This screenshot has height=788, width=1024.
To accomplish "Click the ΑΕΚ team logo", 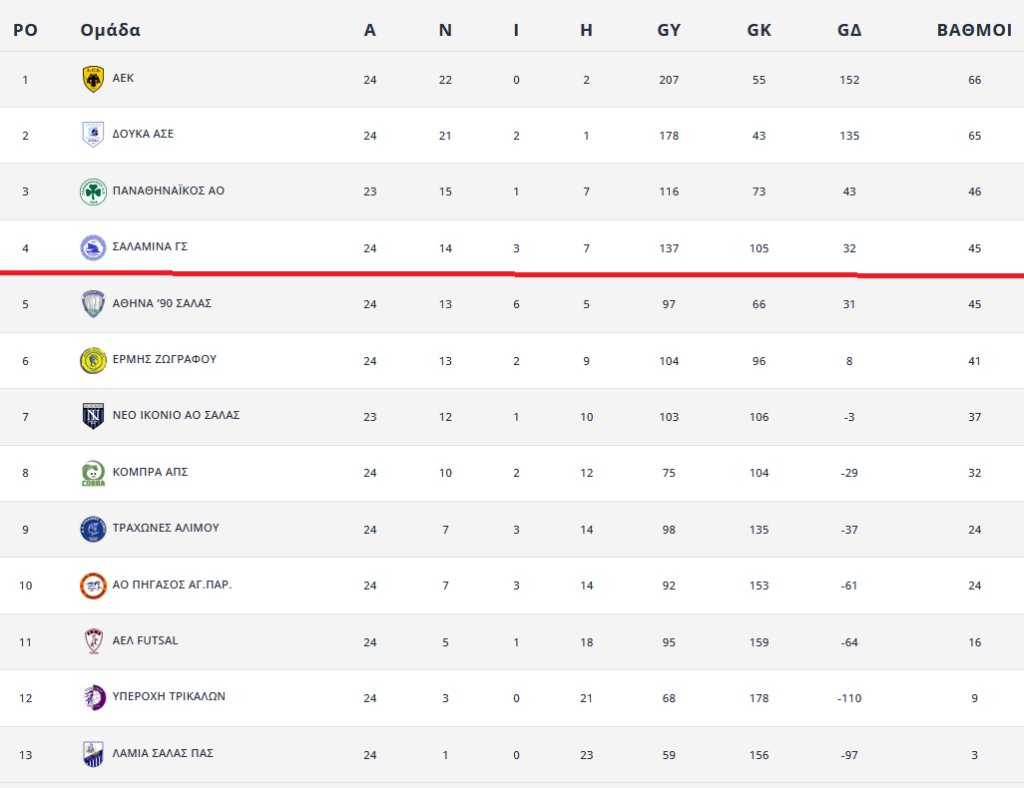I will (x=93, y=79).
